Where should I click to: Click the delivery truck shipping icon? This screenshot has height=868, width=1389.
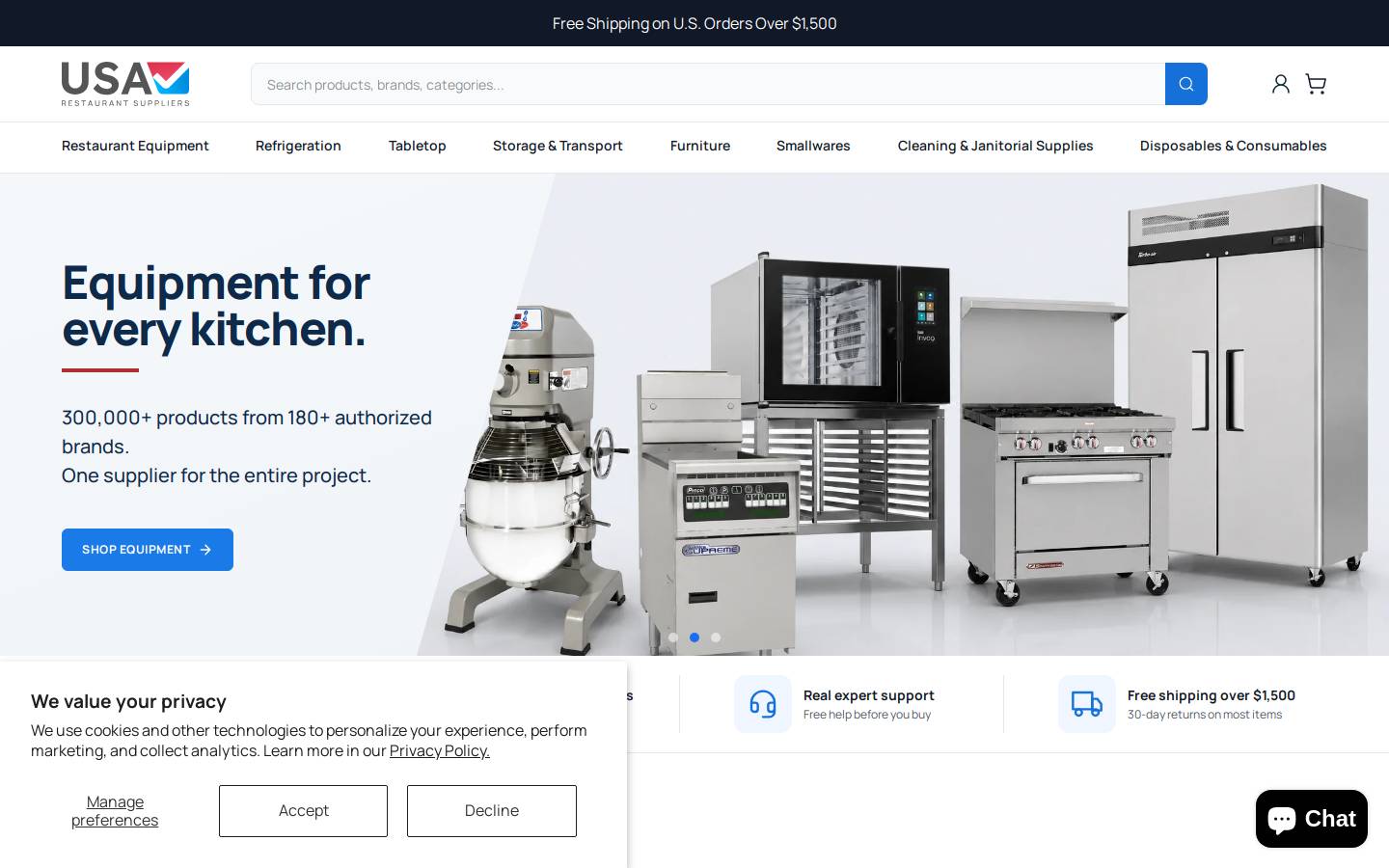tap(1087, 704)
